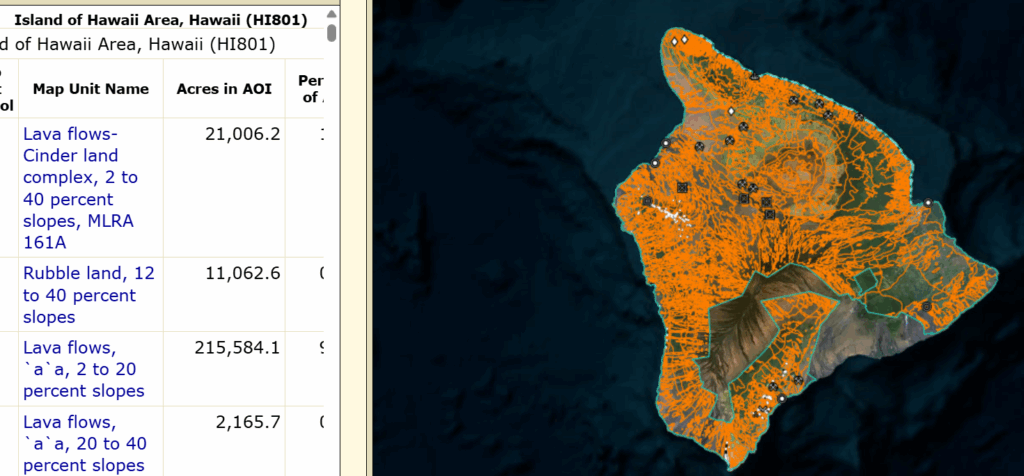Open the Rubble land, 12 to 40 percent link
Viewport: 1024px width, 476px height.
(x=80, y=295)
